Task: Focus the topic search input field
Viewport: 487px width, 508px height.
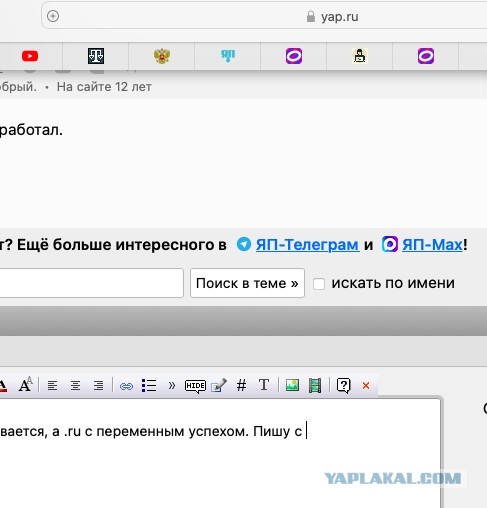Action: tap(91, 283)
